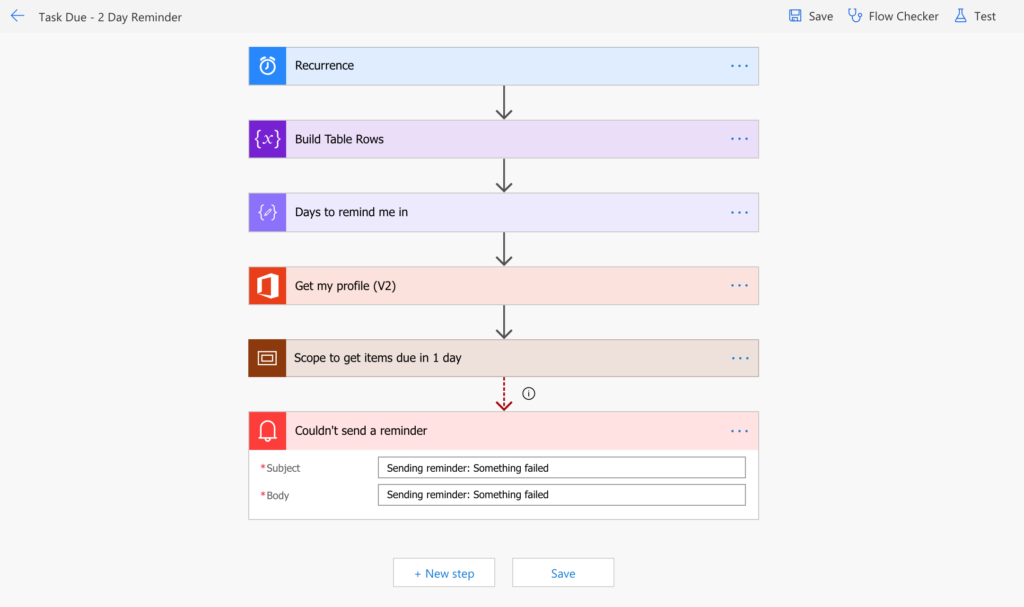Edit the Body input field
The height and width of the screenshot is (607, 1024).
562,495
